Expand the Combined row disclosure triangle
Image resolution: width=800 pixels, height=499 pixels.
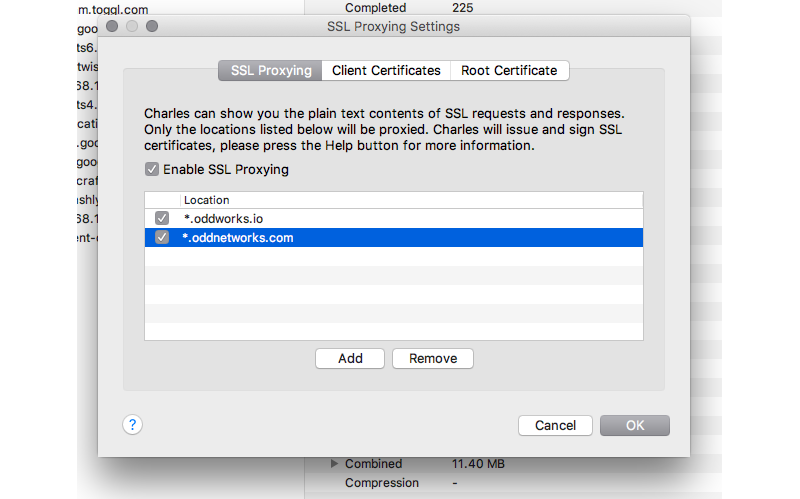[x=334, y=463]
